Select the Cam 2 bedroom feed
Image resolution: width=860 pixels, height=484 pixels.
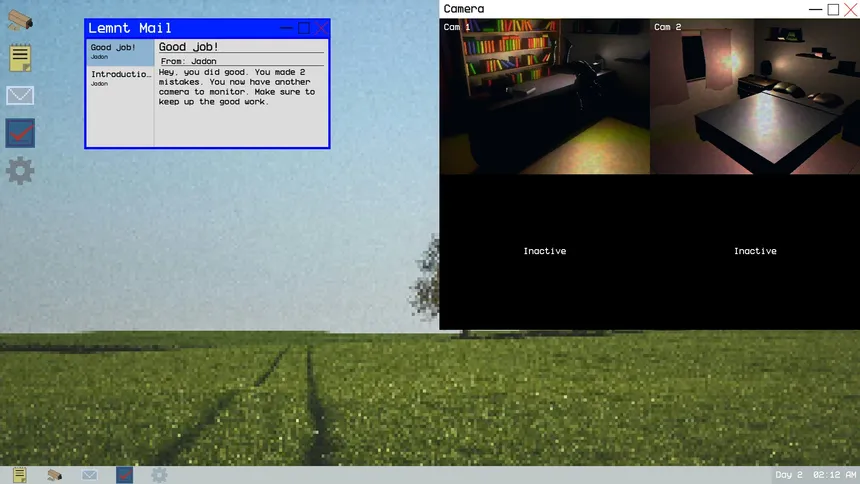755,96
